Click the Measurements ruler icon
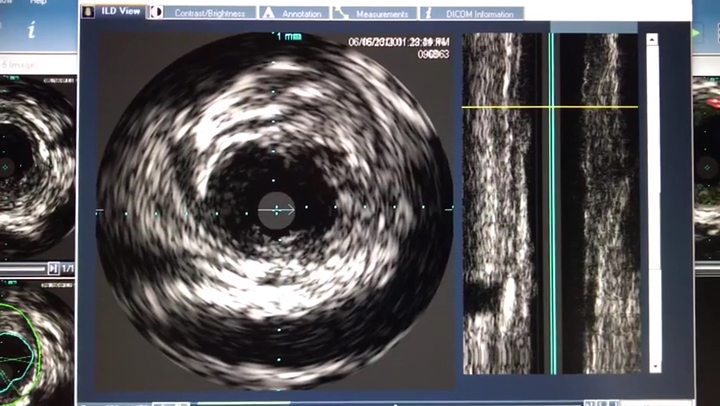The image size is (720, 406). [x=341, y=13]
